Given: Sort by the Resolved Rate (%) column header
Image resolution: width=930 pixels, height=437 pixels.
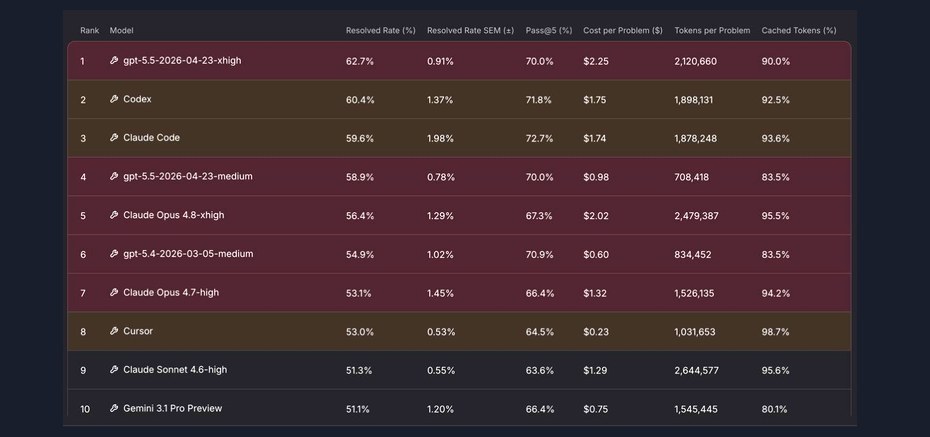Looking at the screenshot, I should tap(381, 30).
